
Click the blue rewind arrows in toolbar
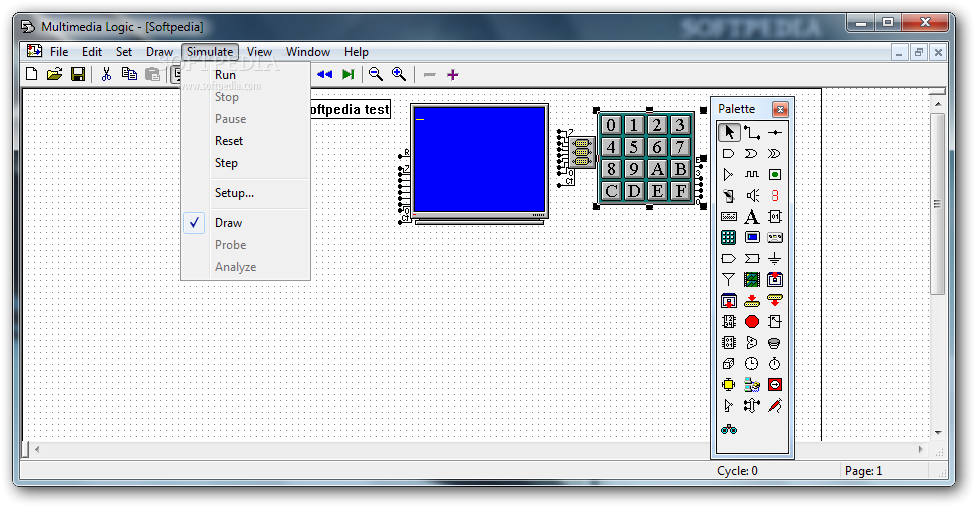[x=324, y=75]
